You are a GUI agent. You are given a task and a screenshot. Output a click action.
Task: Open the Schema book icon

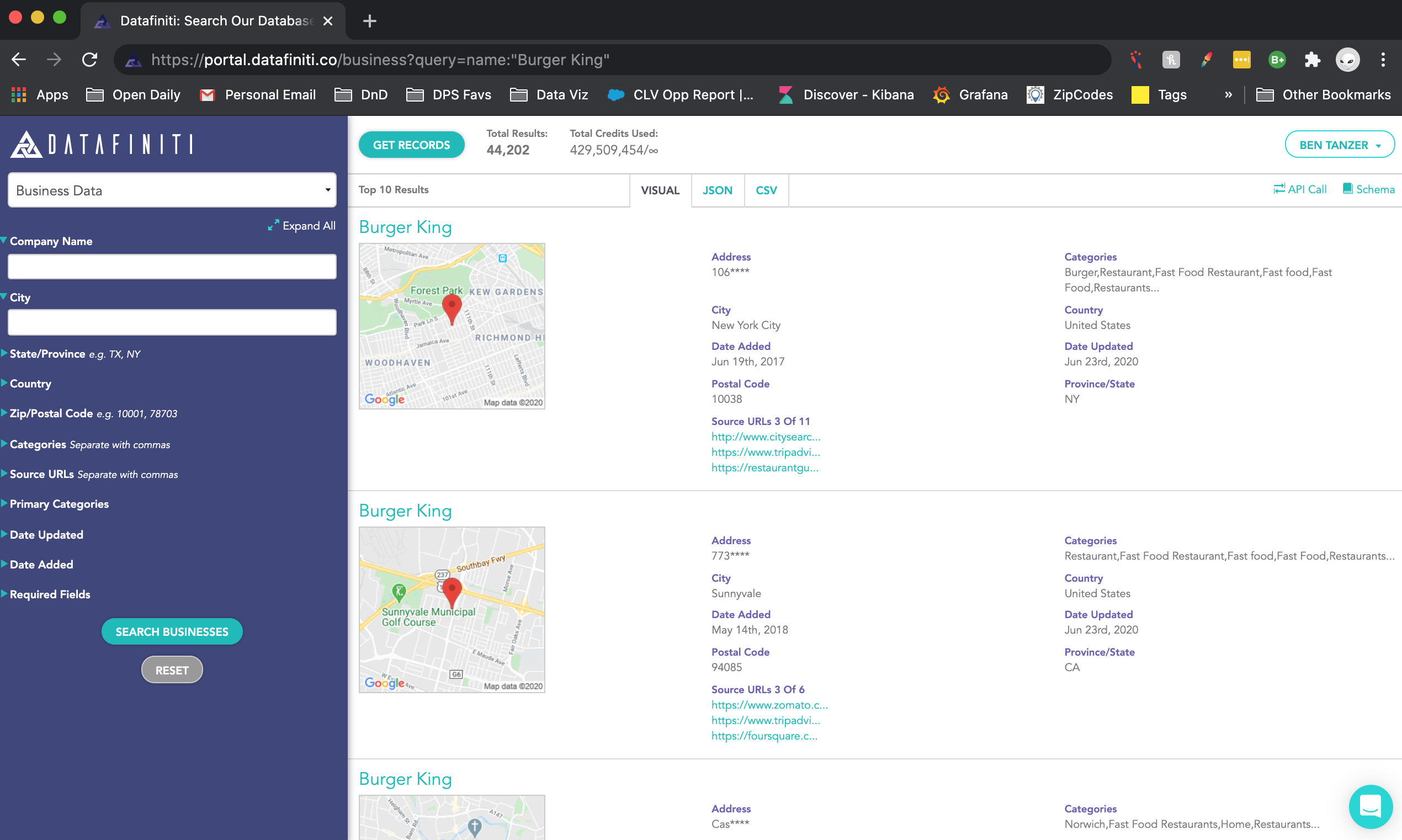1347,189
